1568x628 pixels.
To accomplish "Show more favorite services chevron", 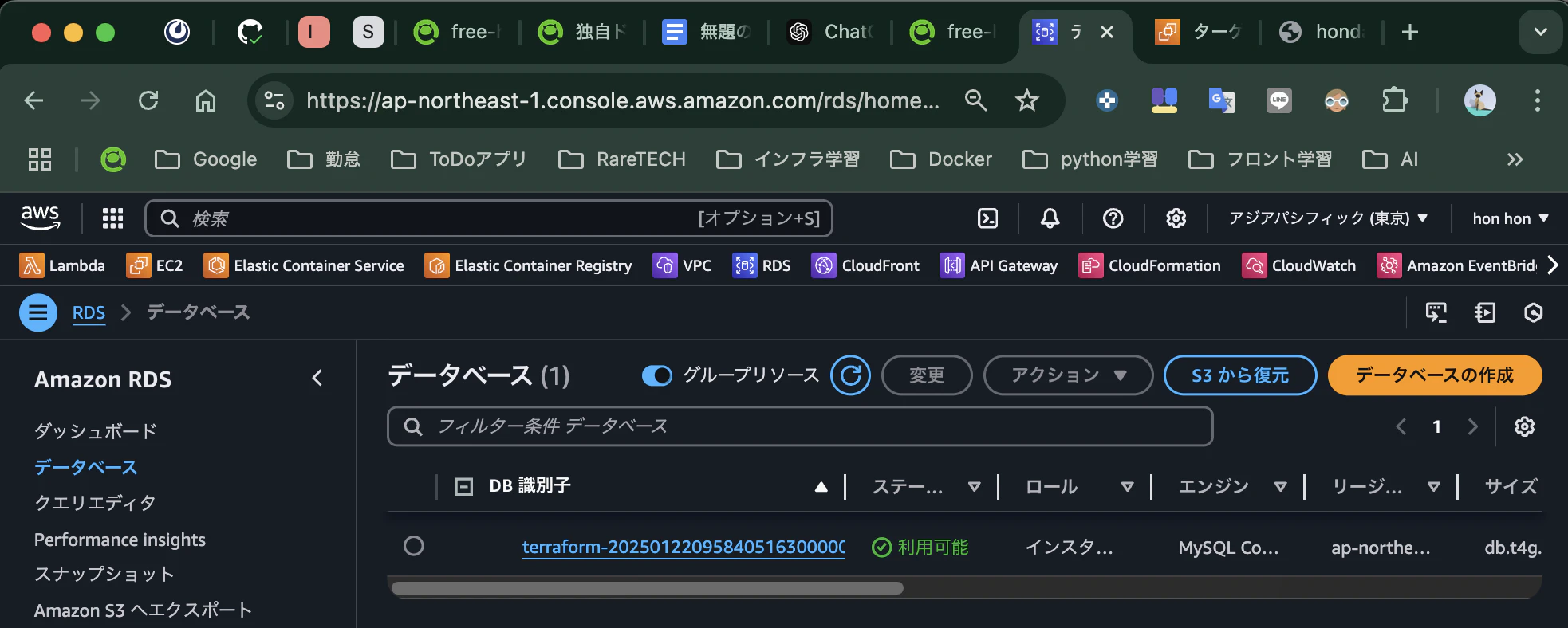I will tap(1552, 265).
